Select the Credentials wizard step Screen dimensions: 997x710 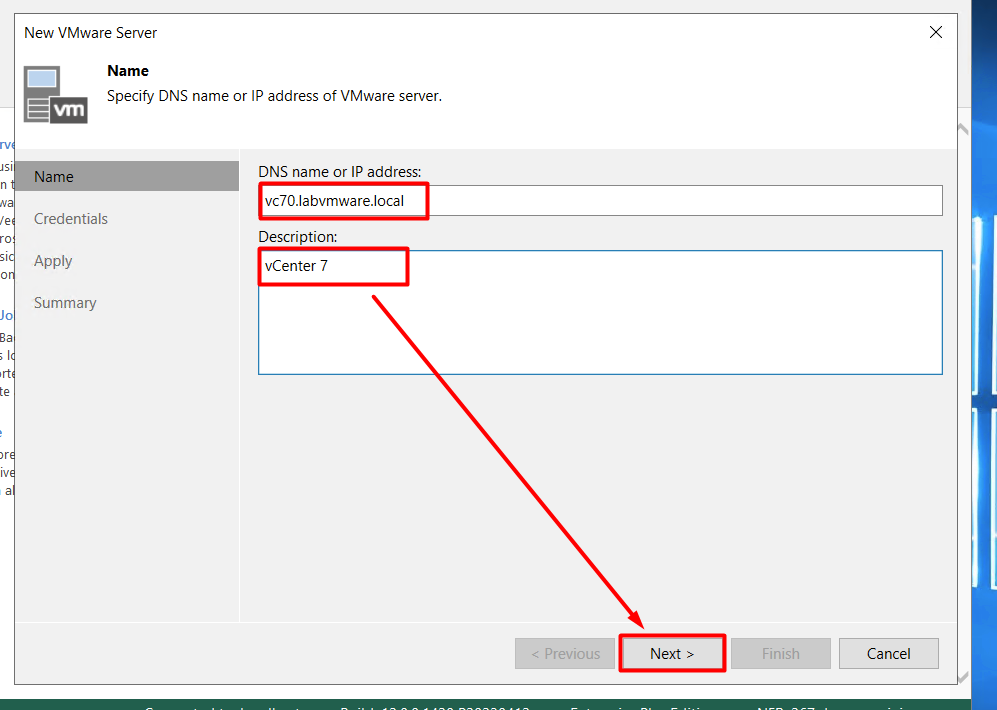71,219
